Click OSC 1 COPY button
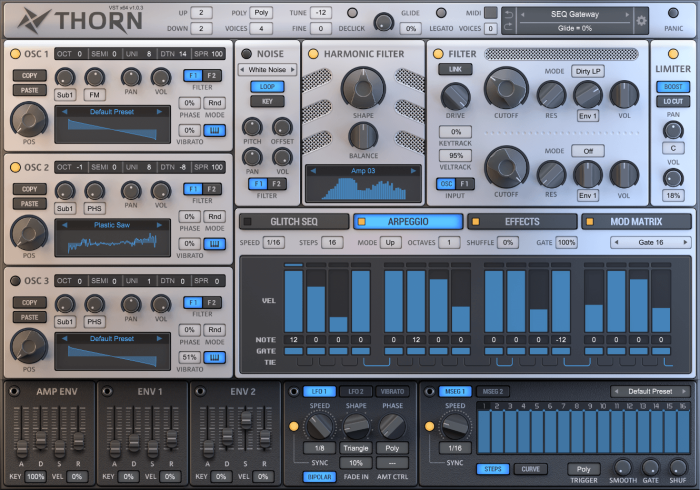Image resolution: width=700 pixels, height=490 pixels. point(29,75)
